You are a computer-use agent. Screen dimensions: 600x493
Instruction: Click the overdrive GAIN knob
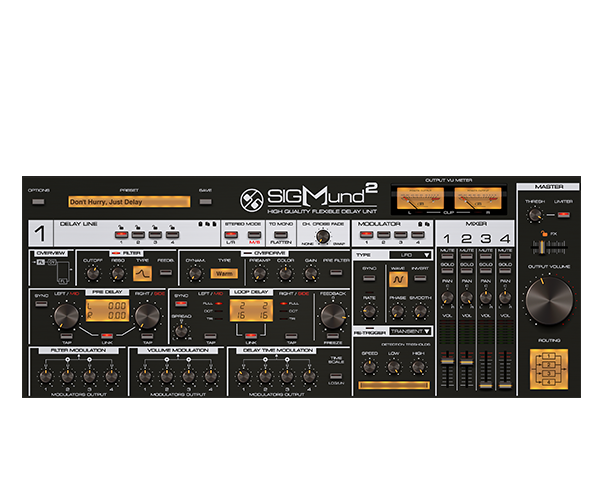tap(310, 273)
